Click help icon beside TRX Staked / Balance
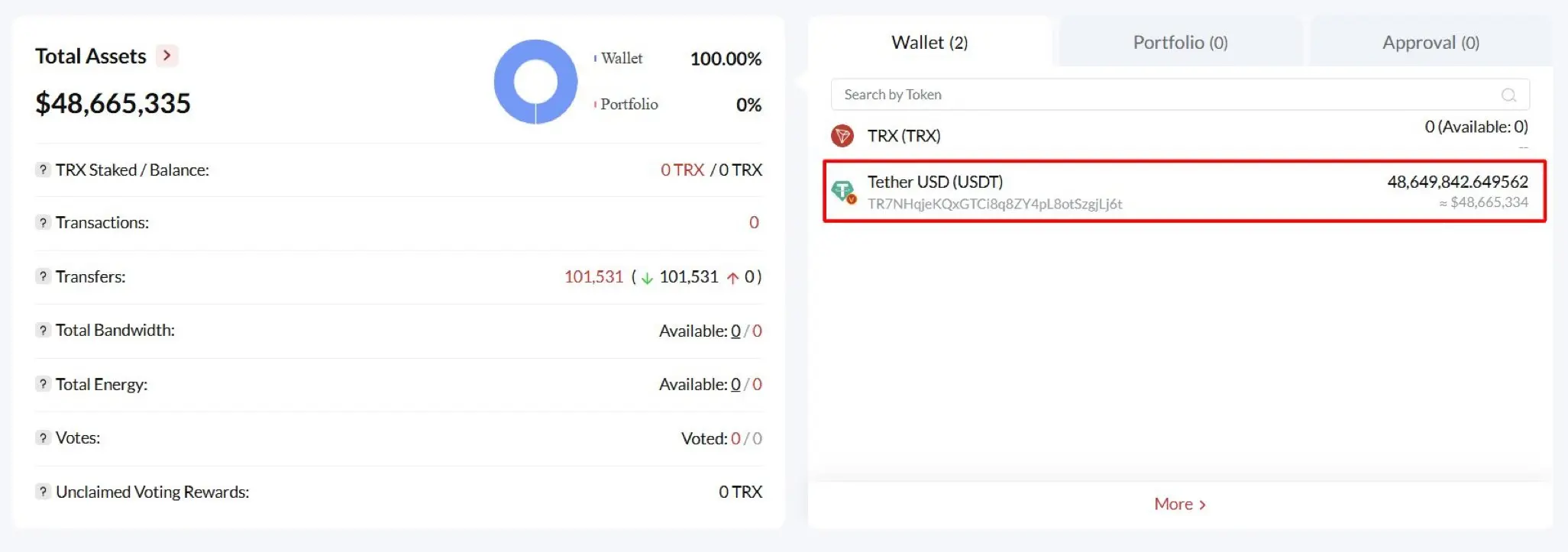Image resolution: width=1568 pixels, height=552 pixels. point(44,169)
